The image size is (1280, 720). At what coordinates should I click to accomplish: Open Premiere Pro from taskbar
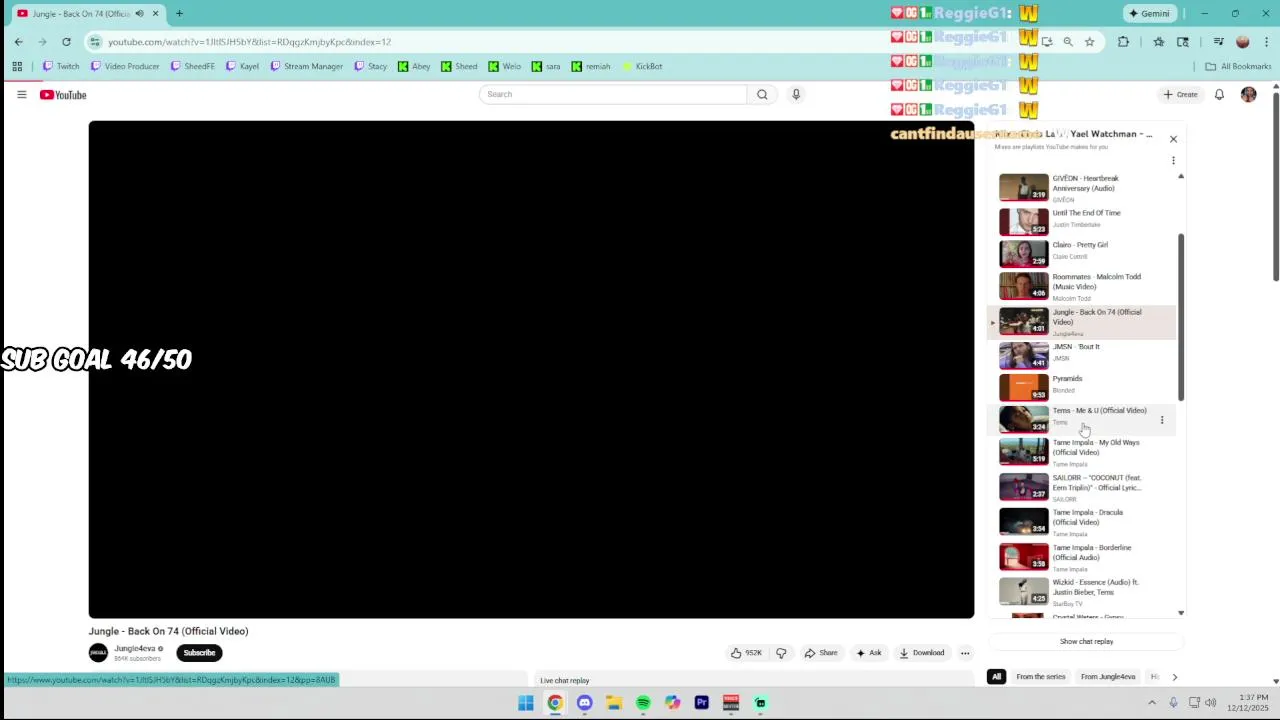pyautogui.click(x=702, y=703)
